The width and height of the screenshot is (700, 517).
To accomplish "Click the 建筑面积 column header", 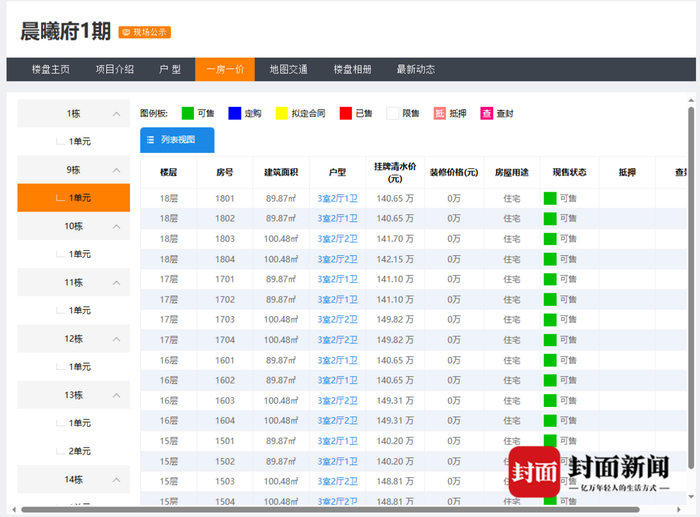I will coord(281,172).
